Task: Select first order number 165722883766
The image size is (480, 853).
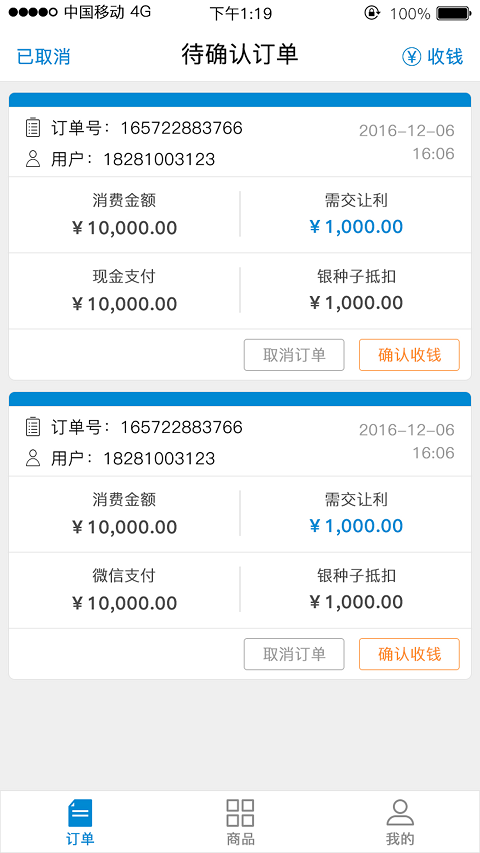Action: [181, 128]
